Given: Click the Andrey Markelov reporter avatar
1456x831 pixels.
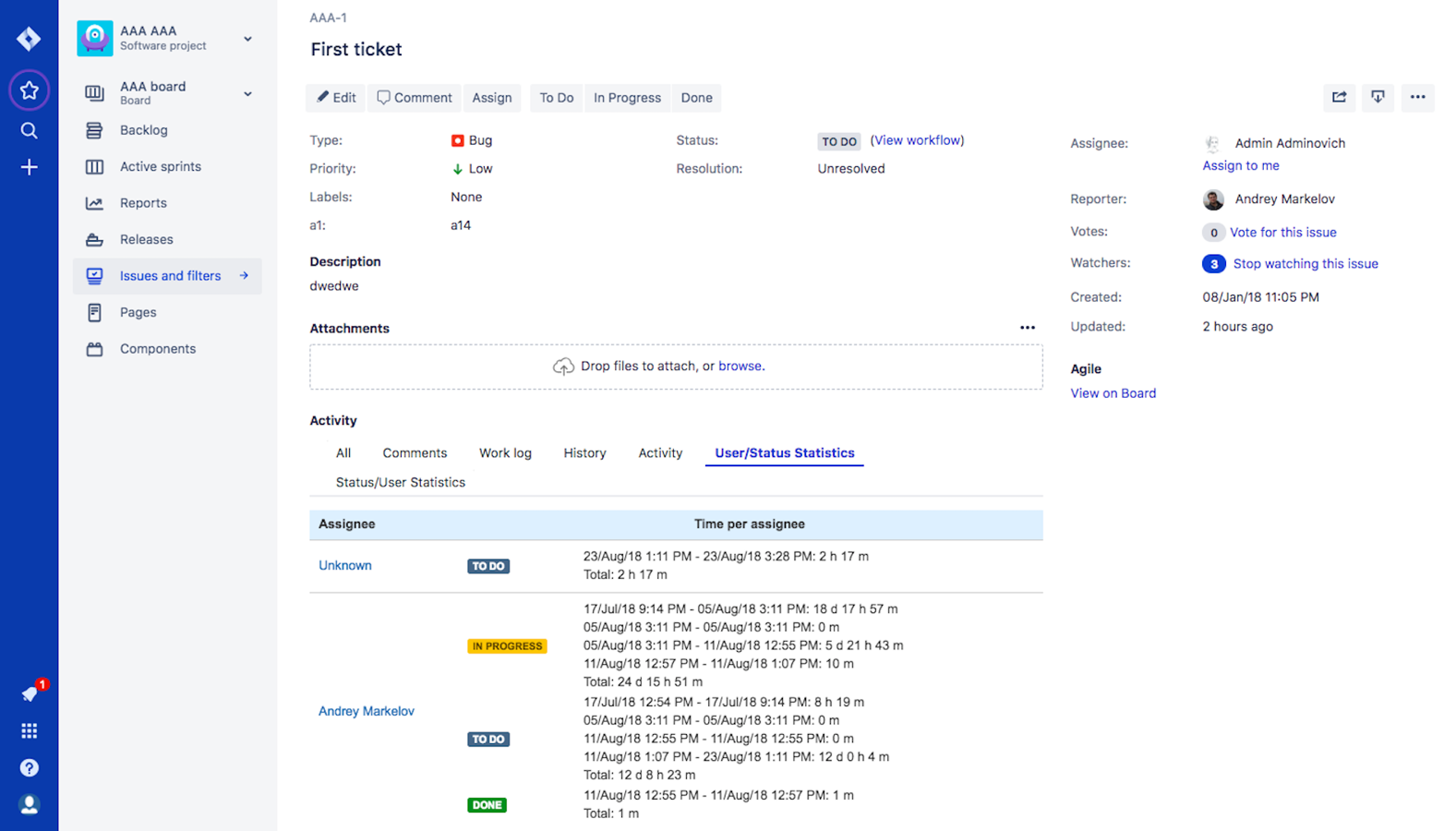Looking at the screenshot, I should (1213, 199).
